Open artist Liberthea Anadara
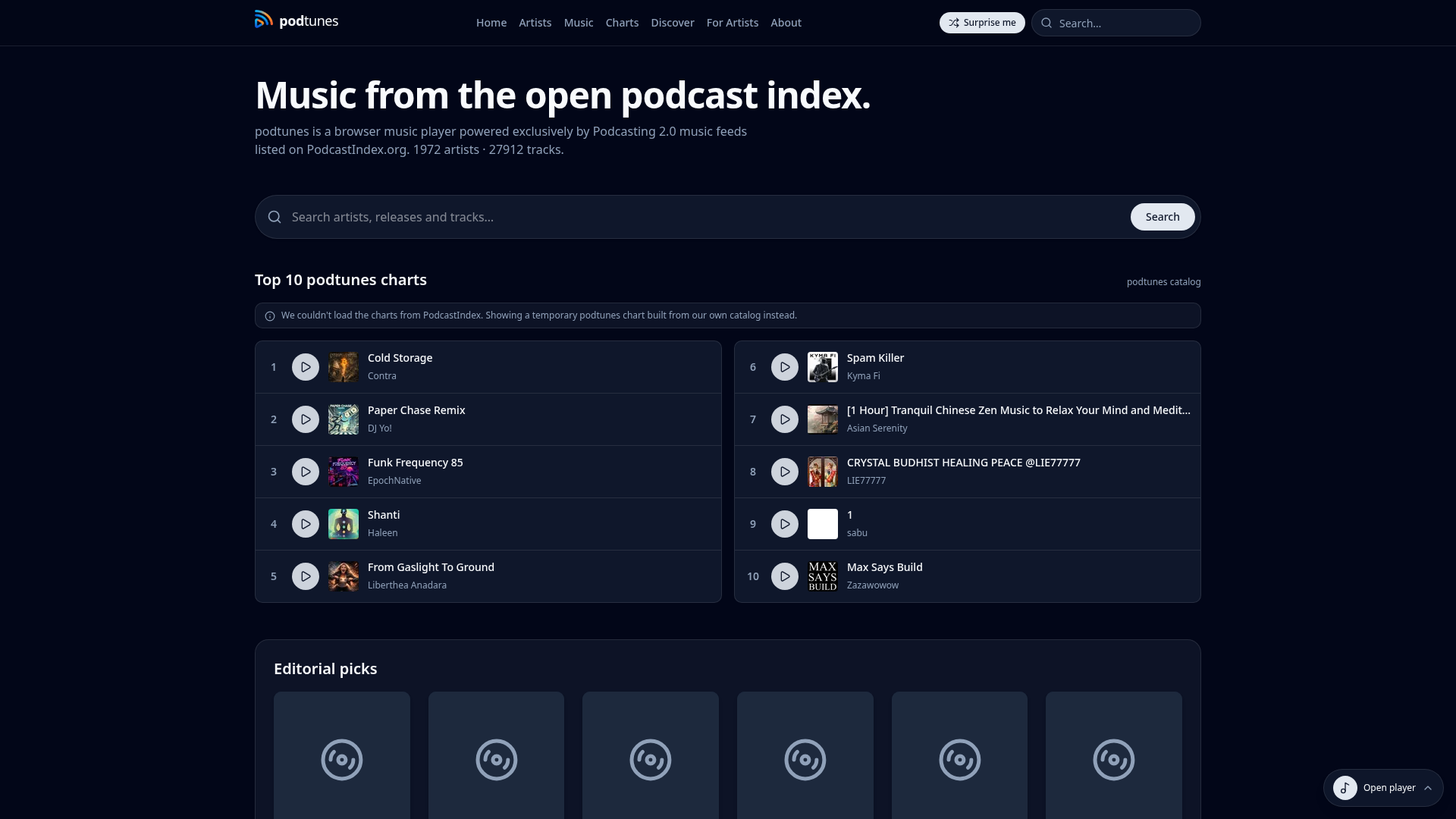 tap(407, 585)
